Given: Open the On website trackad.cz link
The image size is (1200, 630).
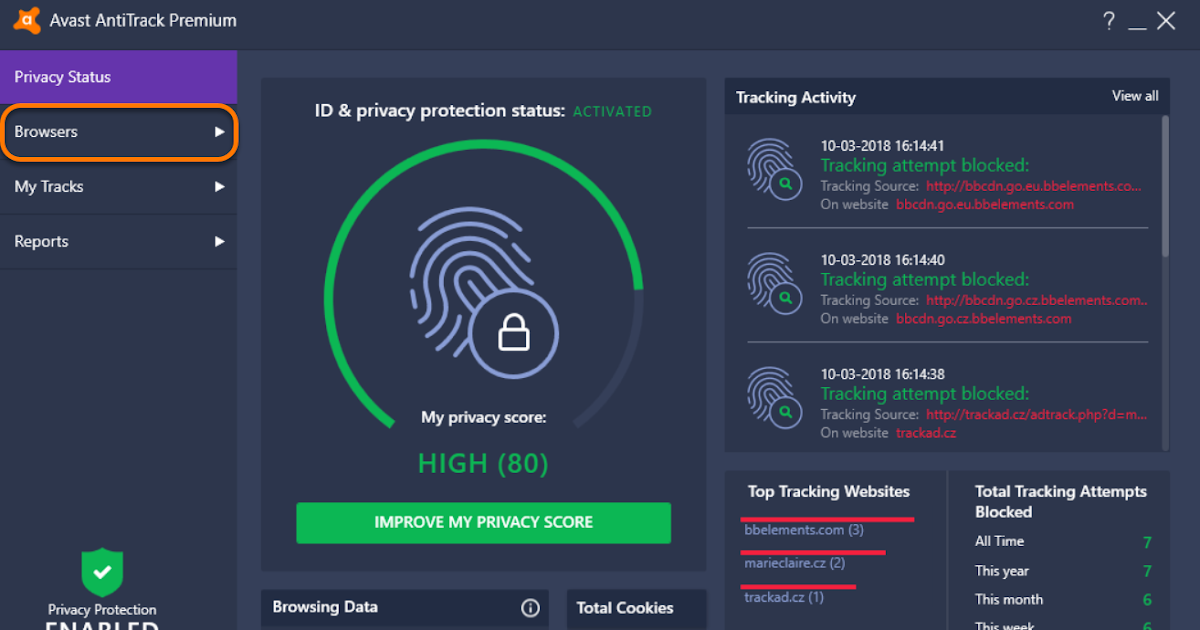Looking at the screenshot, I should click(926, 433).
